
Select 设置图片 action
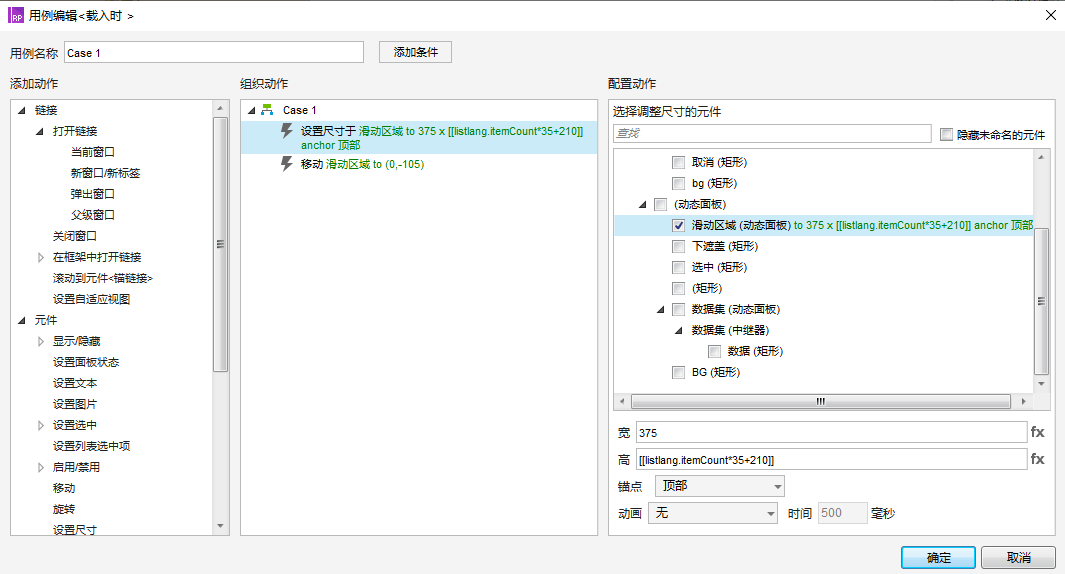tap(75, 405)
